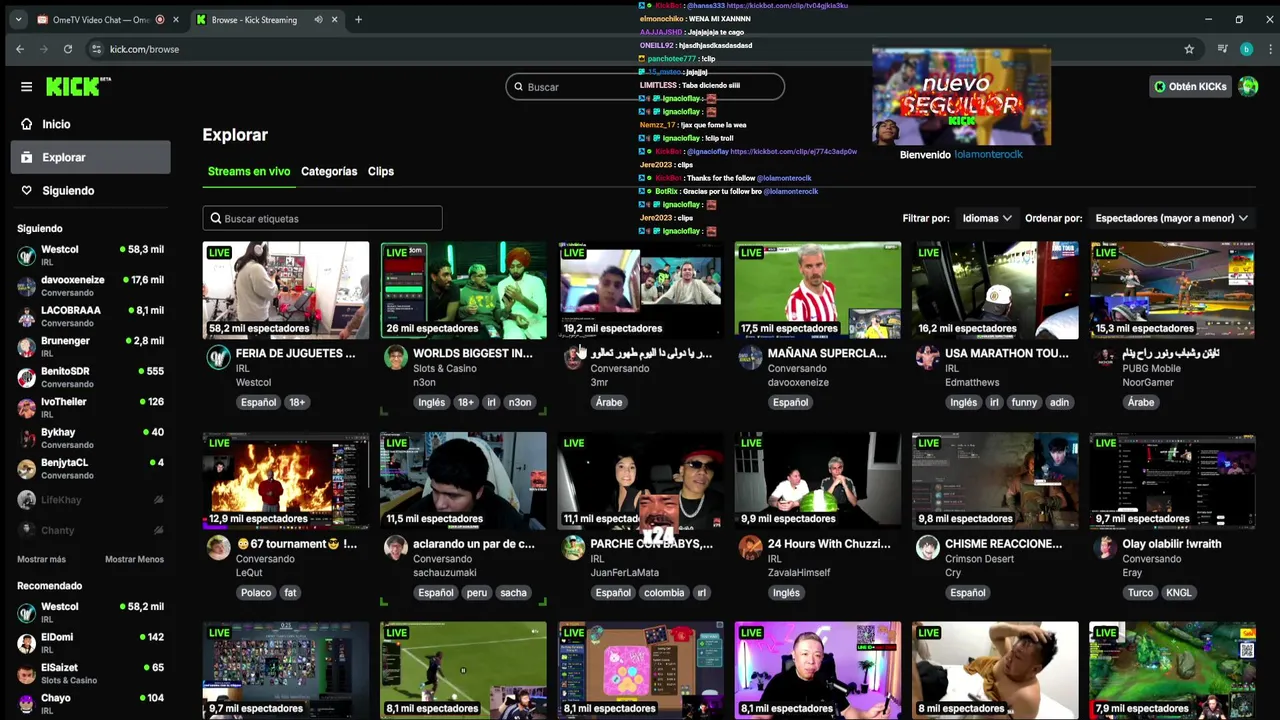This screenshot has height=720, width=1280.
Task: Open the browser tab search chevron
Action: (x=18, y=19)
